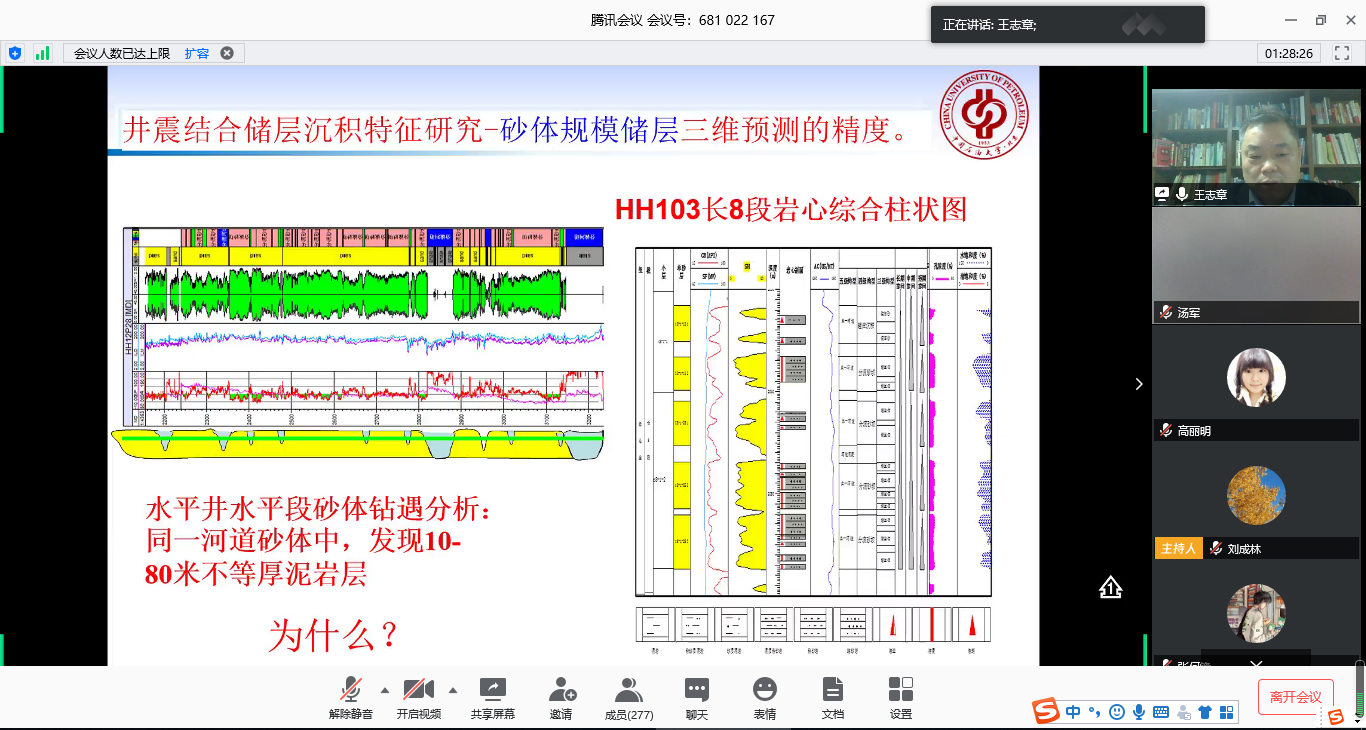Unmute microphone with 解除静音 button
The height and width of the screenshot is (730, 1366).
pyautogui.click(x=350, y=697)
